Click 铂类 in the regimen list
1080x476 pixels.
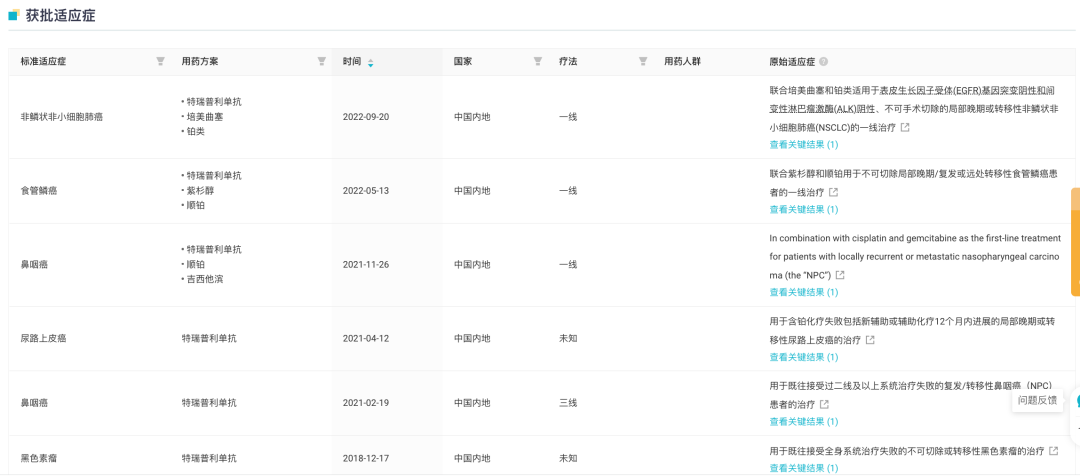[x=196, y=132]
